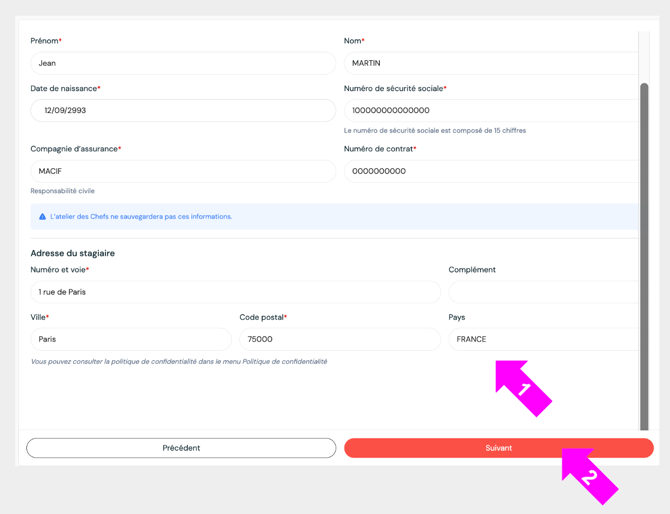Screen dimensions: 670x514
Task: Click the blue warning triangle icon
Action: 42,217
